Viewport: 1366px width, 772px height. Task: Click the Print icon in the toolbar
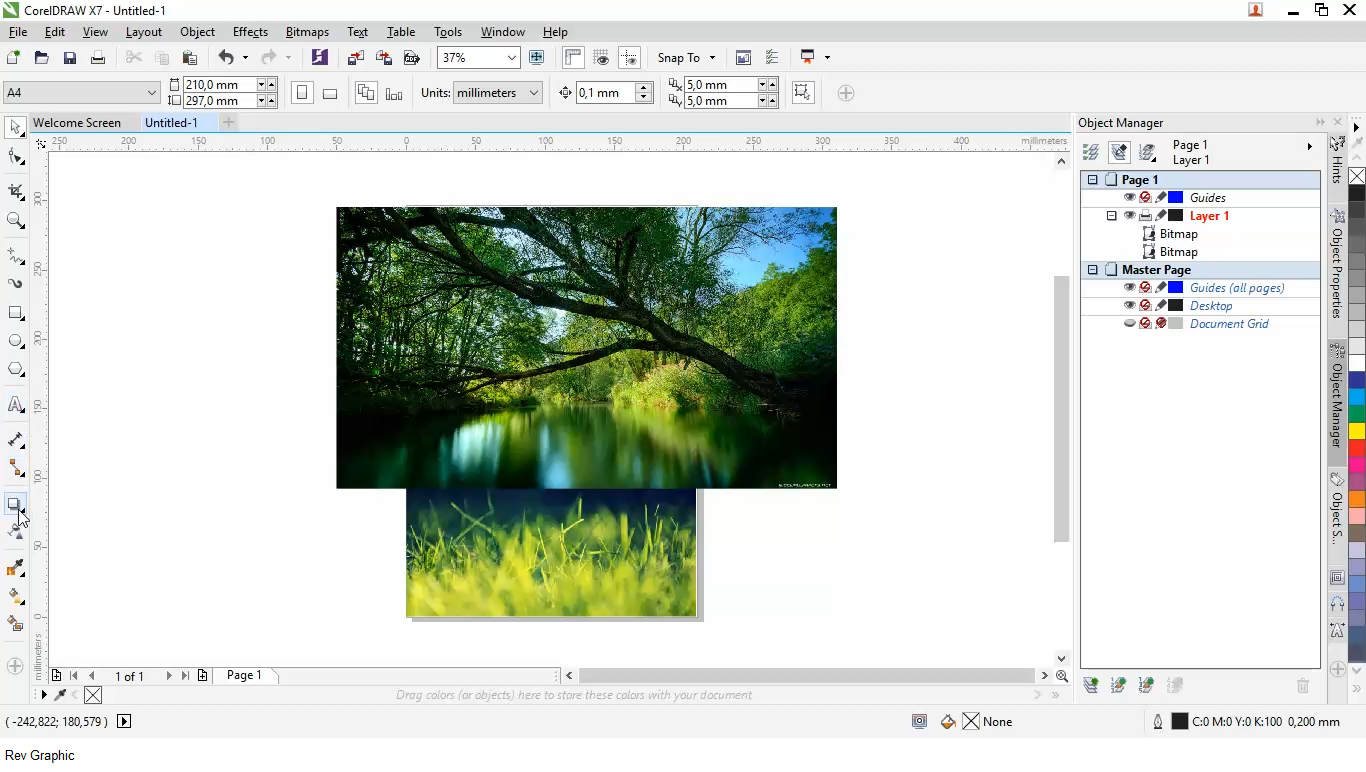point(98,58)
